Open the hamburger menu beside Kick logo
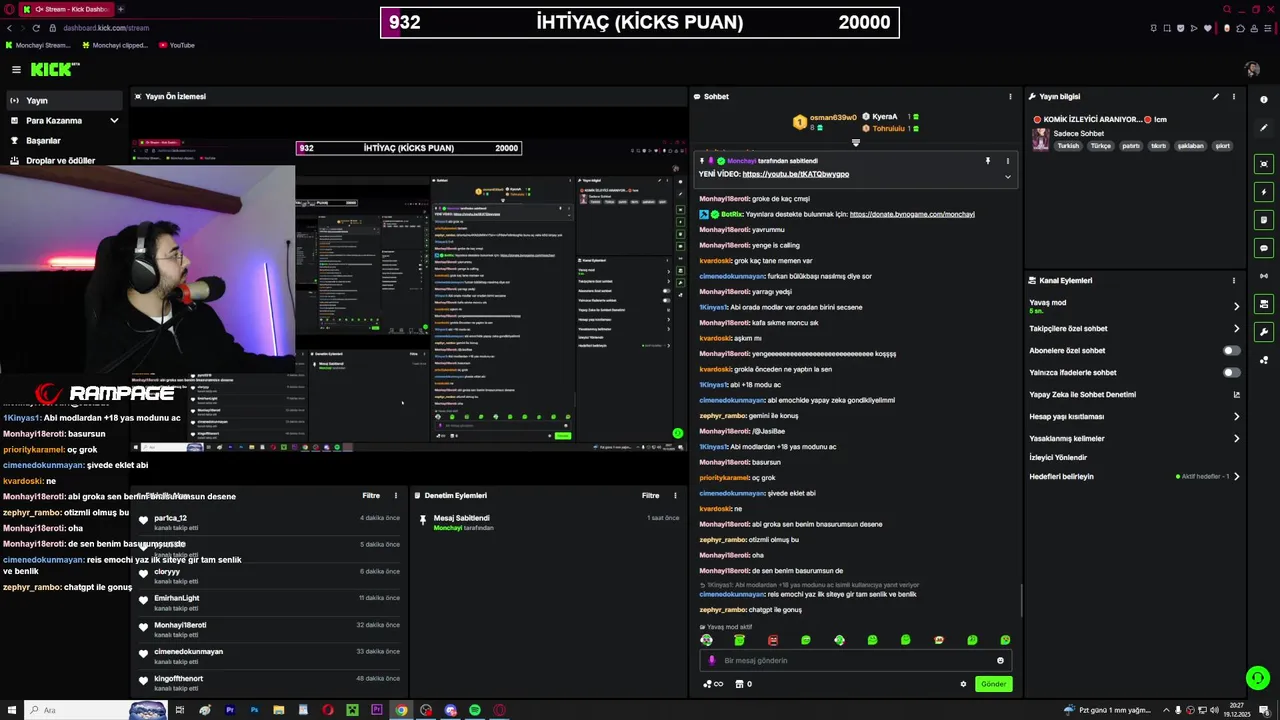 tap(16, 69)
